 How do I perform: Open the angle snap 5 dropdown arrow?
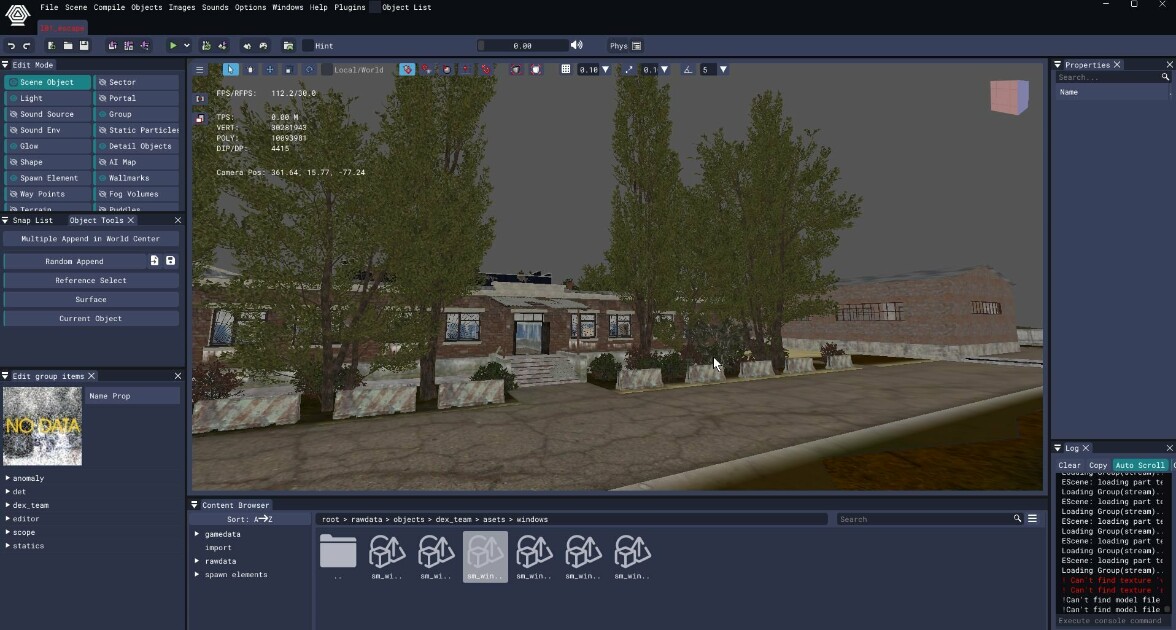click(723, 69)
